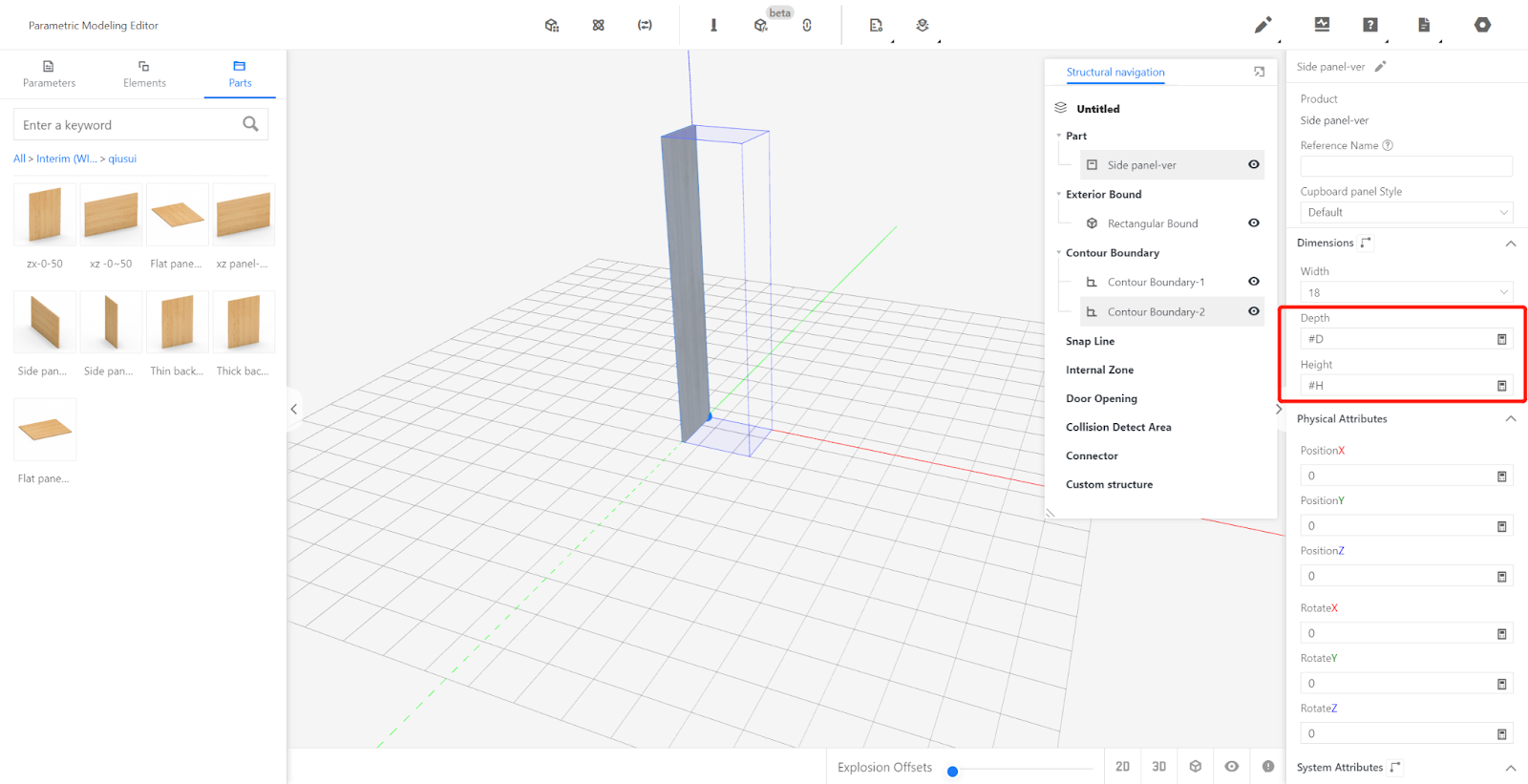Undock the Structural navigation panel
The image size is (1528, 784).
coord(1259,72)
